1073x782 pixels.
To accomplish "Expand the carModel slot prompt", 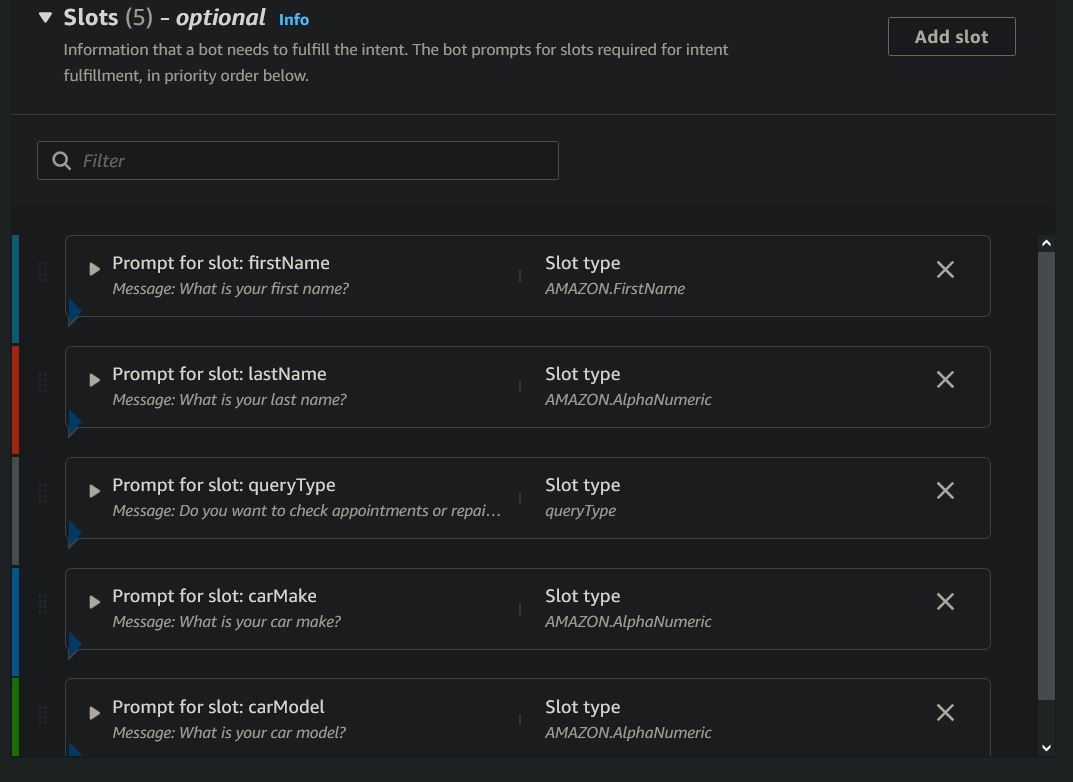I will (94, 713).
